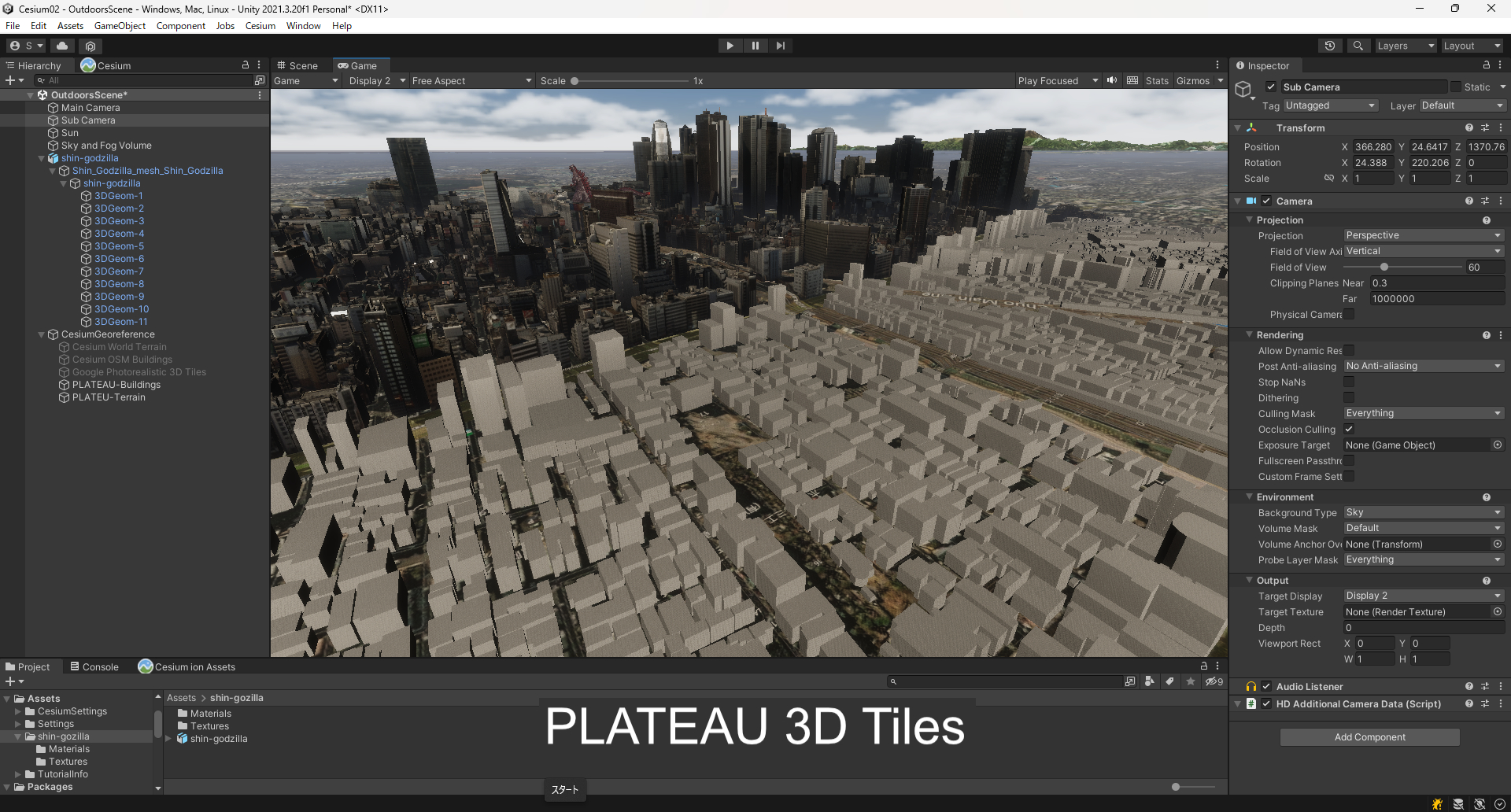Collapse the CesiumGeoreference tree node
The image size is (1511, 812).
click(42, 334)
